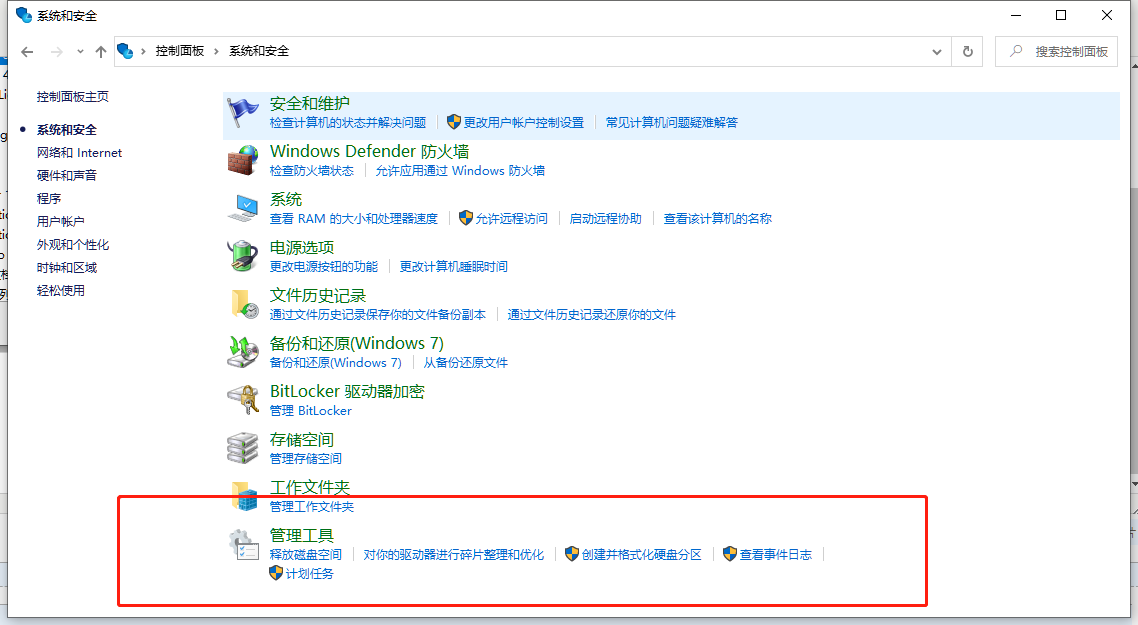1138x625 pixels.
Task: Go back with the left arrow
Action: [27, 52]
